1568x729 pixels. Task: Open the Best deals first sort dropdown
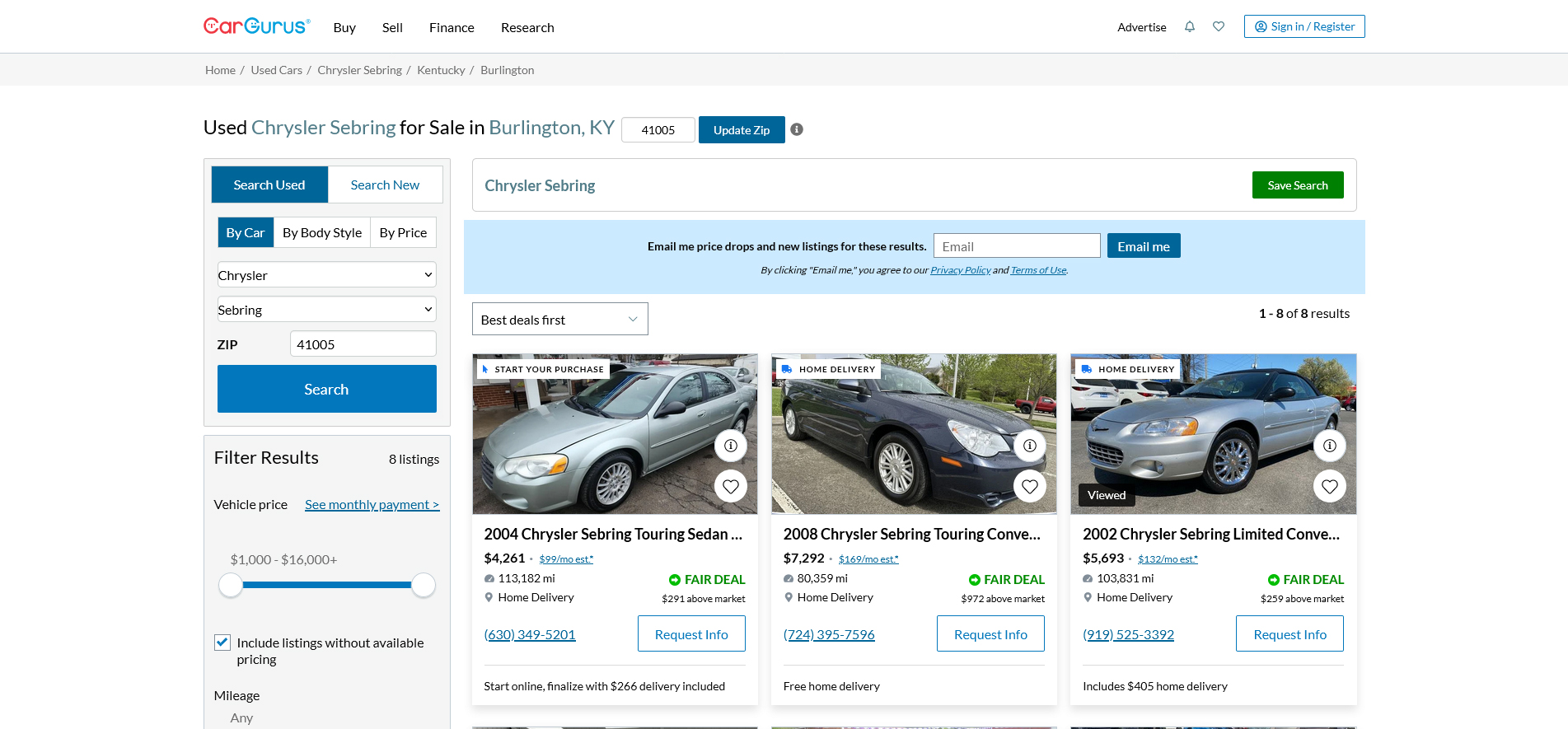point(560,320)
